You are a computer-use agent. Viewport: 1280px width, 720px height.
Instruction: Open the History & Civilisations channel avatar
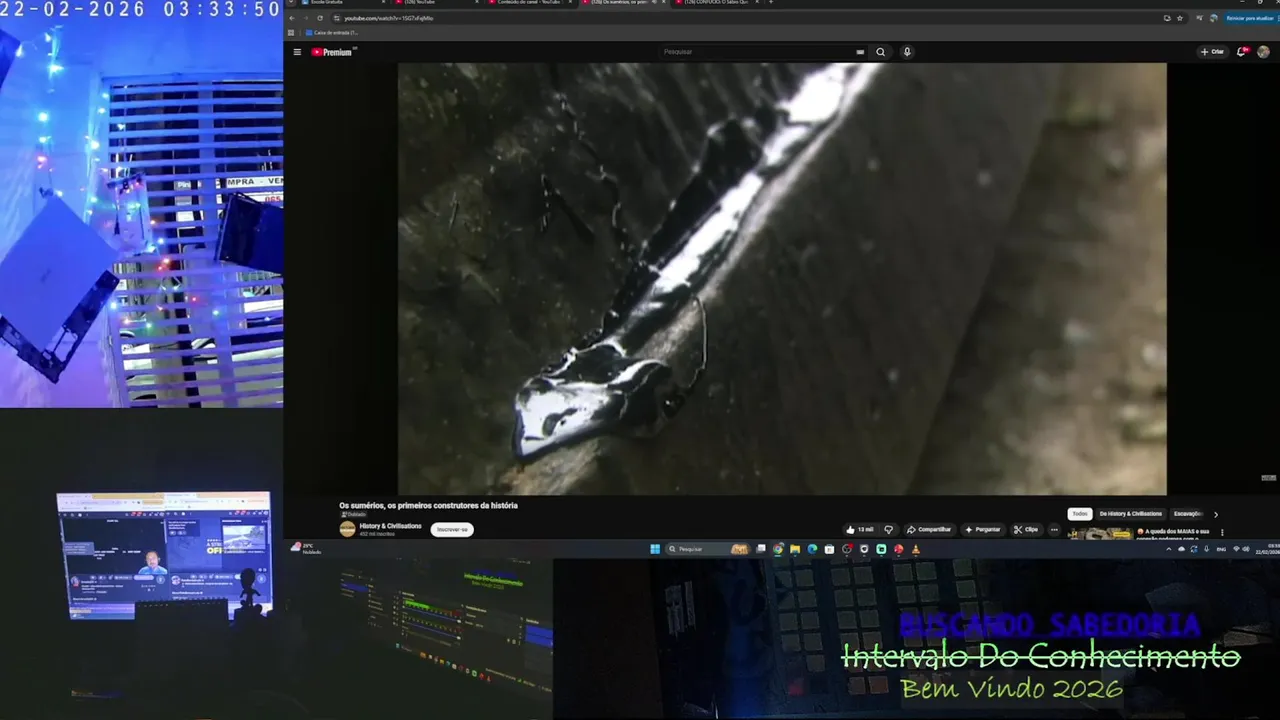click(347, 529)
